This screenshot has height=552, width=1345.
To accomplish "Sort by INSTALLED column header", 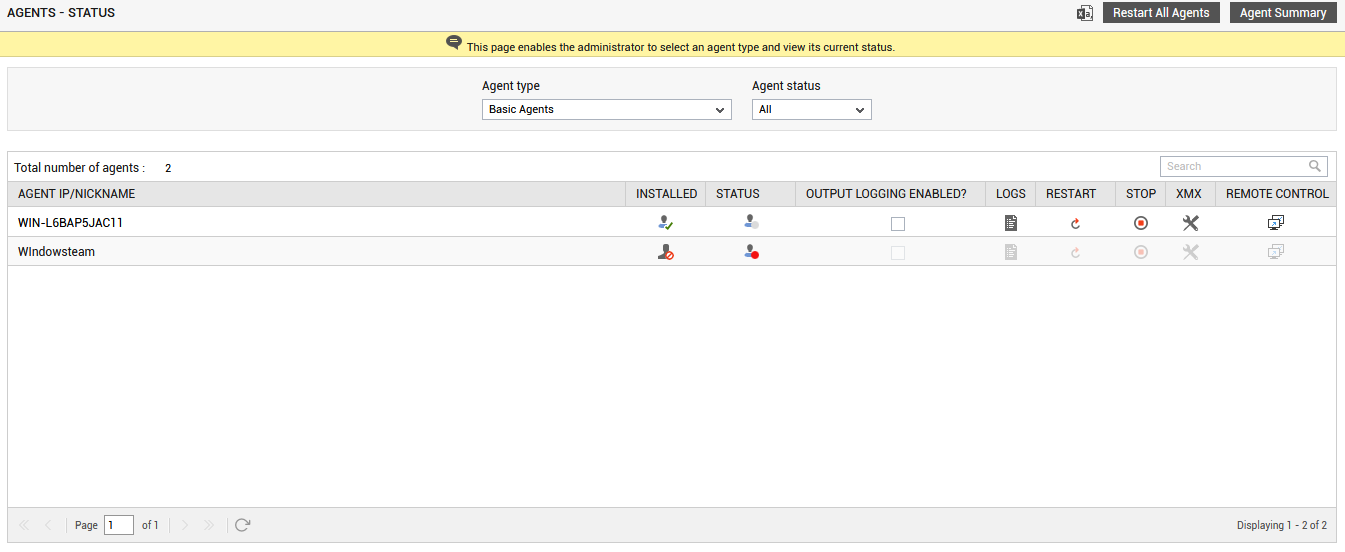I will [666, 194].
